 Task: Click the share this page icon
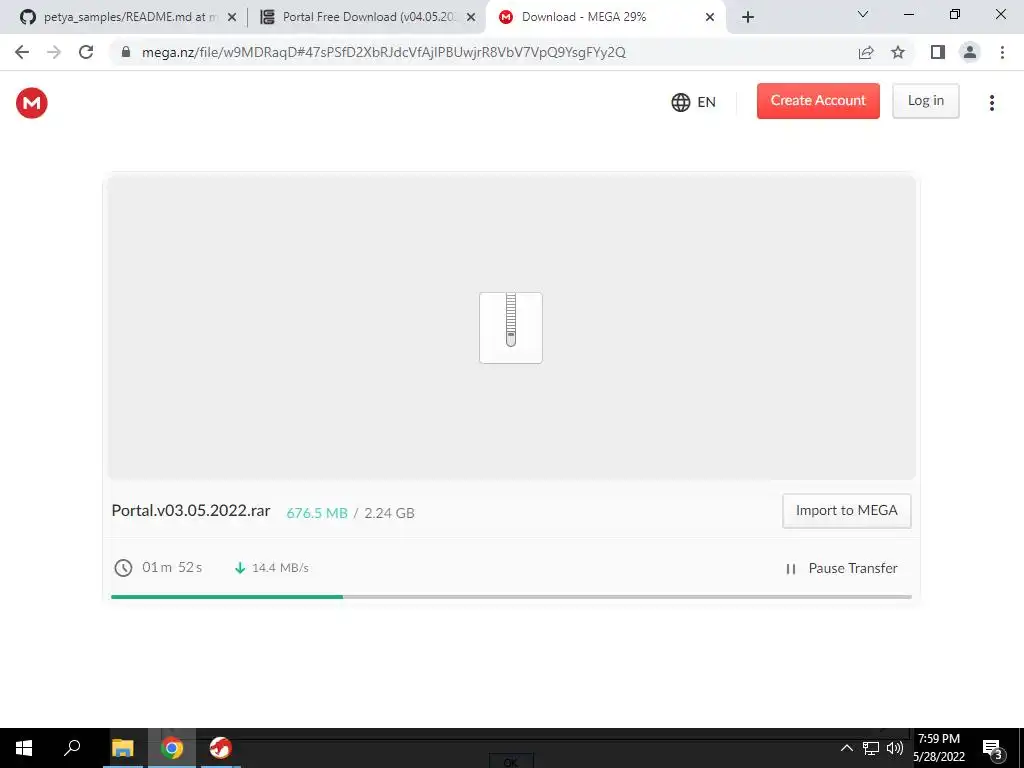[x=866, y=52]
